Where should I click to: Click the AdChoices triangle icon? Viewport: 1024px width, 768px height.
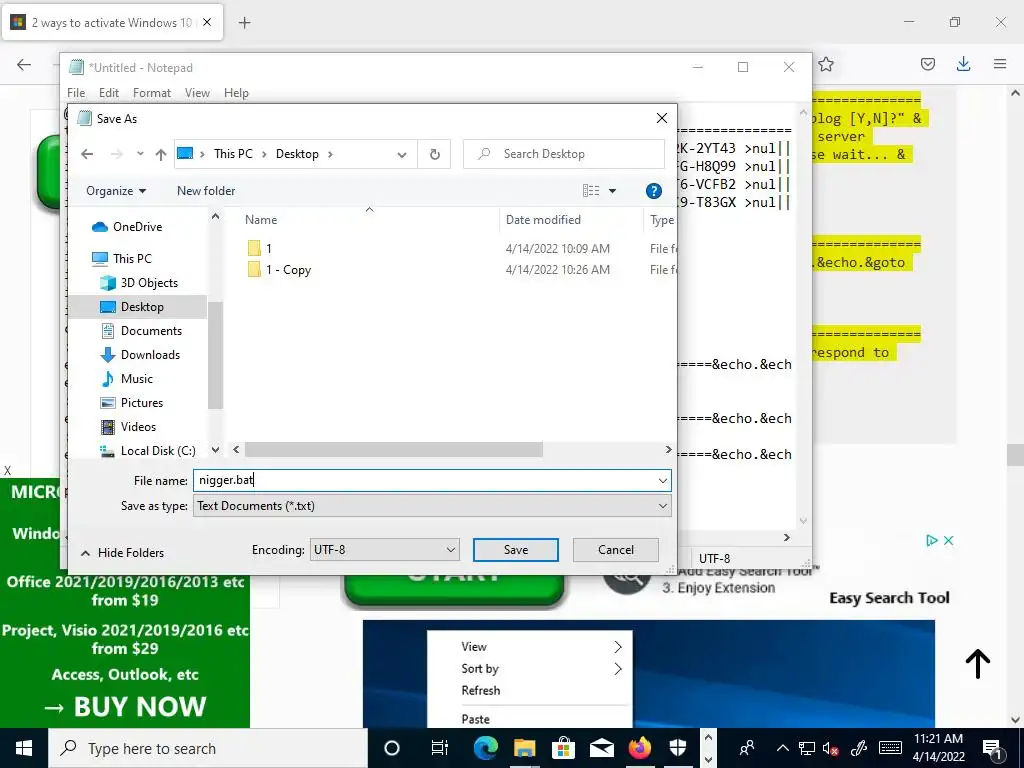click(x=932, y=541)
